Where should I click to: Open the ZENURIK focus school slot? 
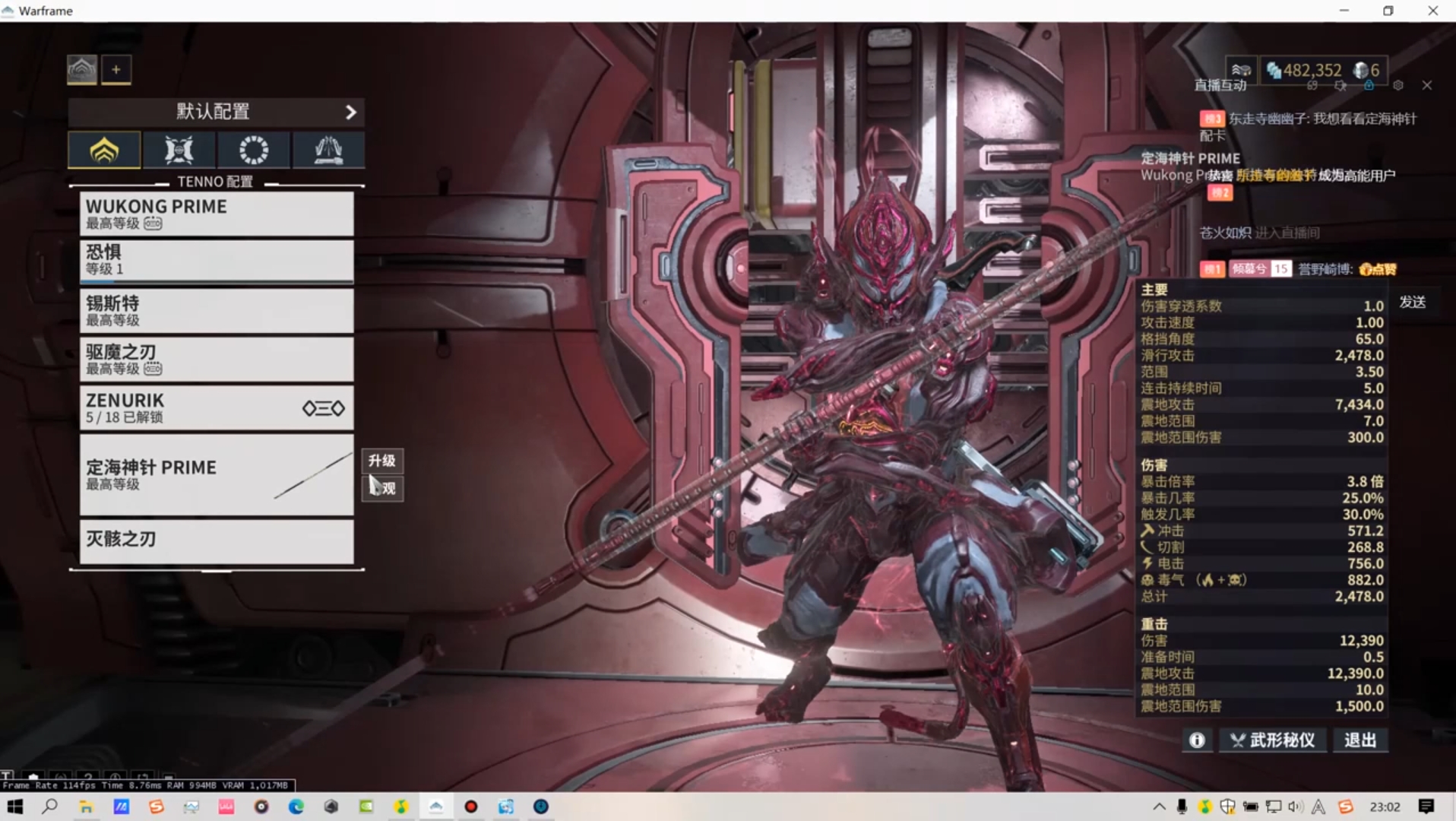click(x=217, y=407)
